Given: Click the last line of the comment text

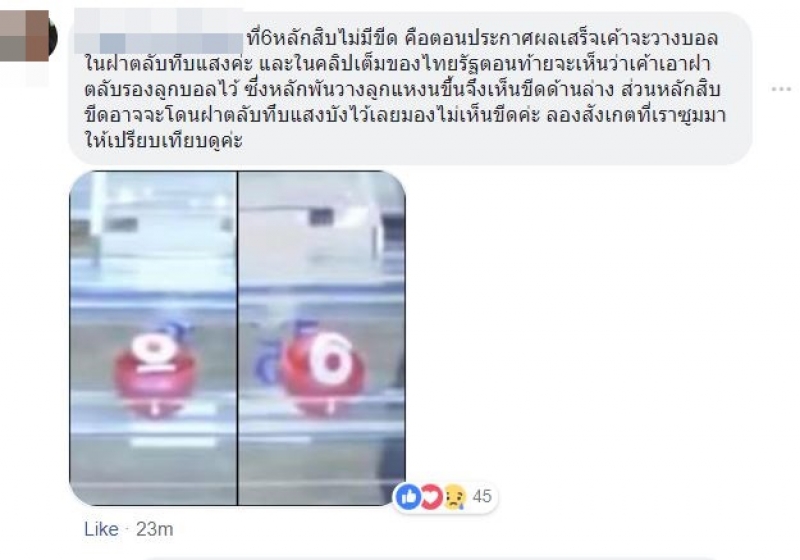Looking at the screenshot, I should click(163, 140).
